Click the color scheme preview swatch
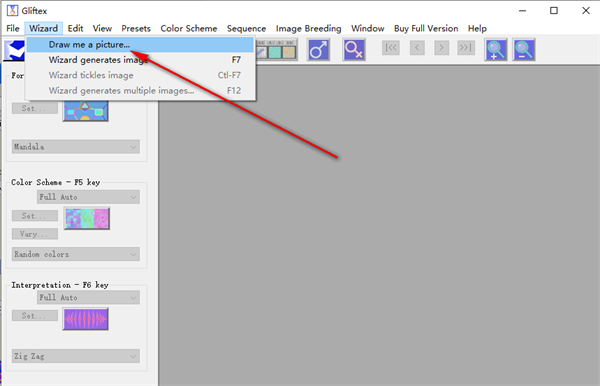Screen dimensions: 600x386 point(87,218)
